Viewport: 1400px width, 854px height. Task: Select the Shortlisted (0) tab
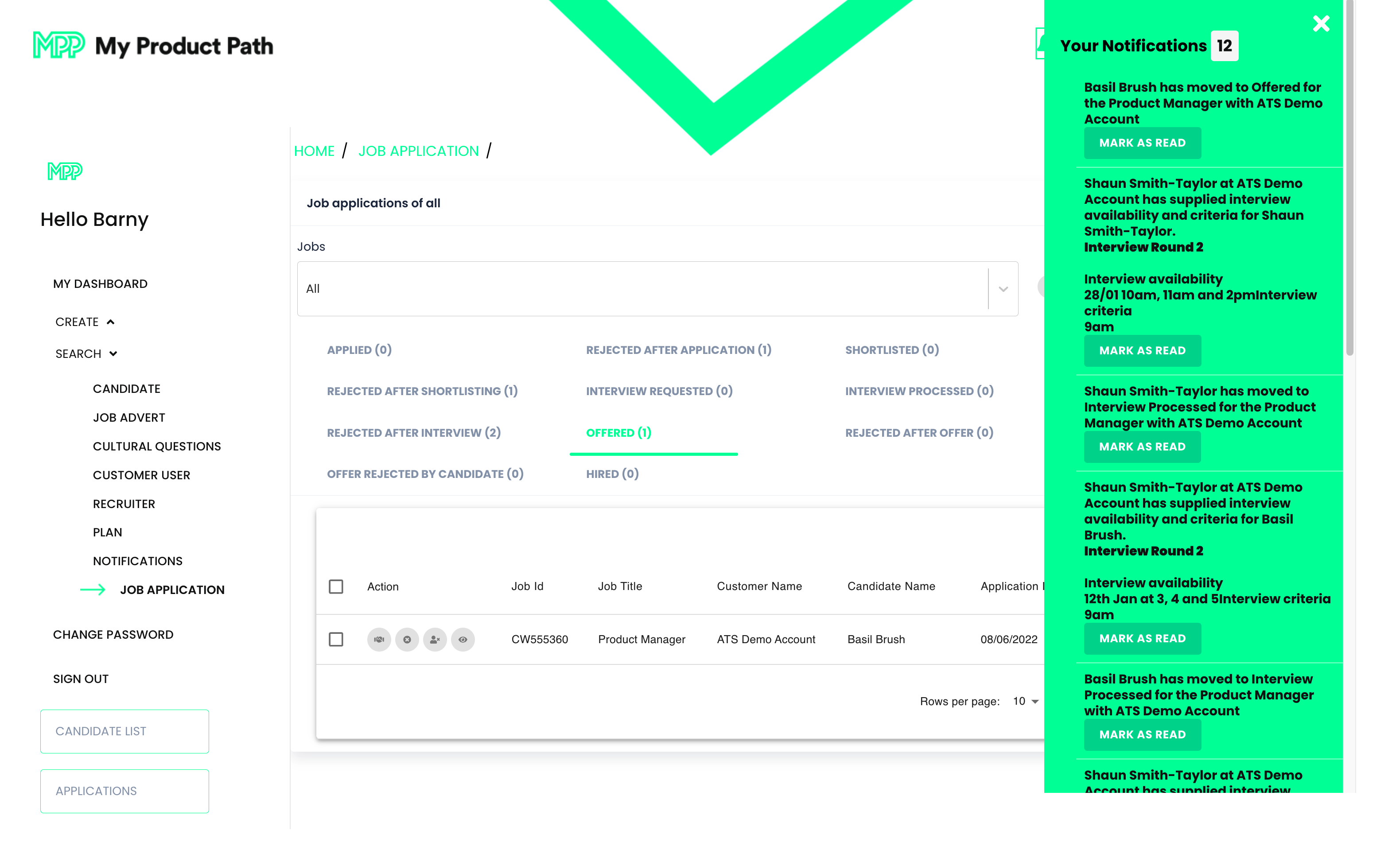(891, 350)
